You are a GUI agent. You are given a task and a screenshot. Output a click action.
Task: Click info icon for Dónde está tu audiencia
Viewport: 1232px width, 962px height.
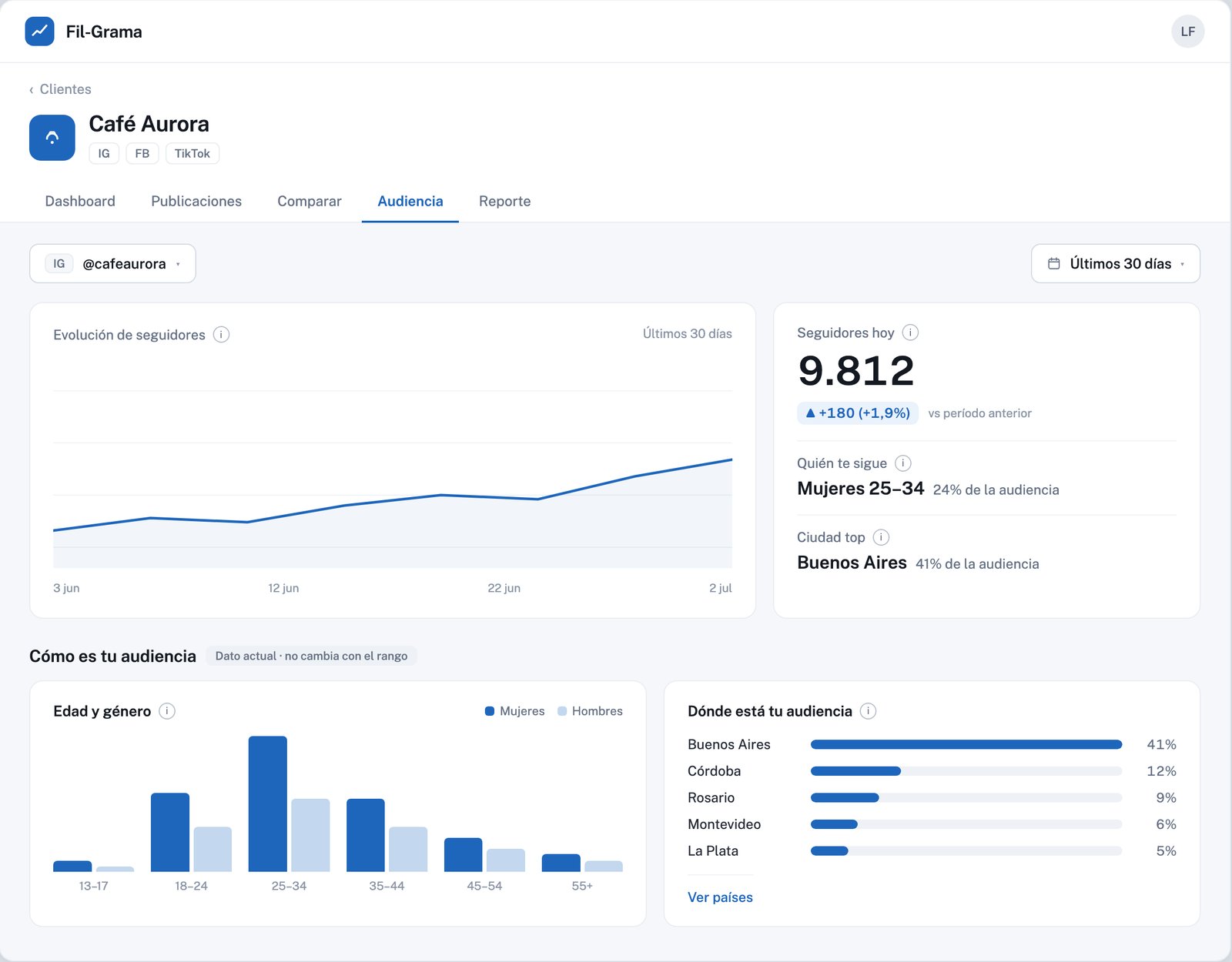click(868, 711)
